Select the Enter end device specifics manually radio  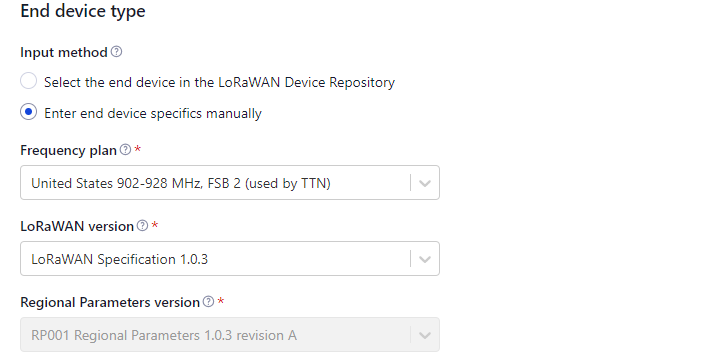coord(28,112)
